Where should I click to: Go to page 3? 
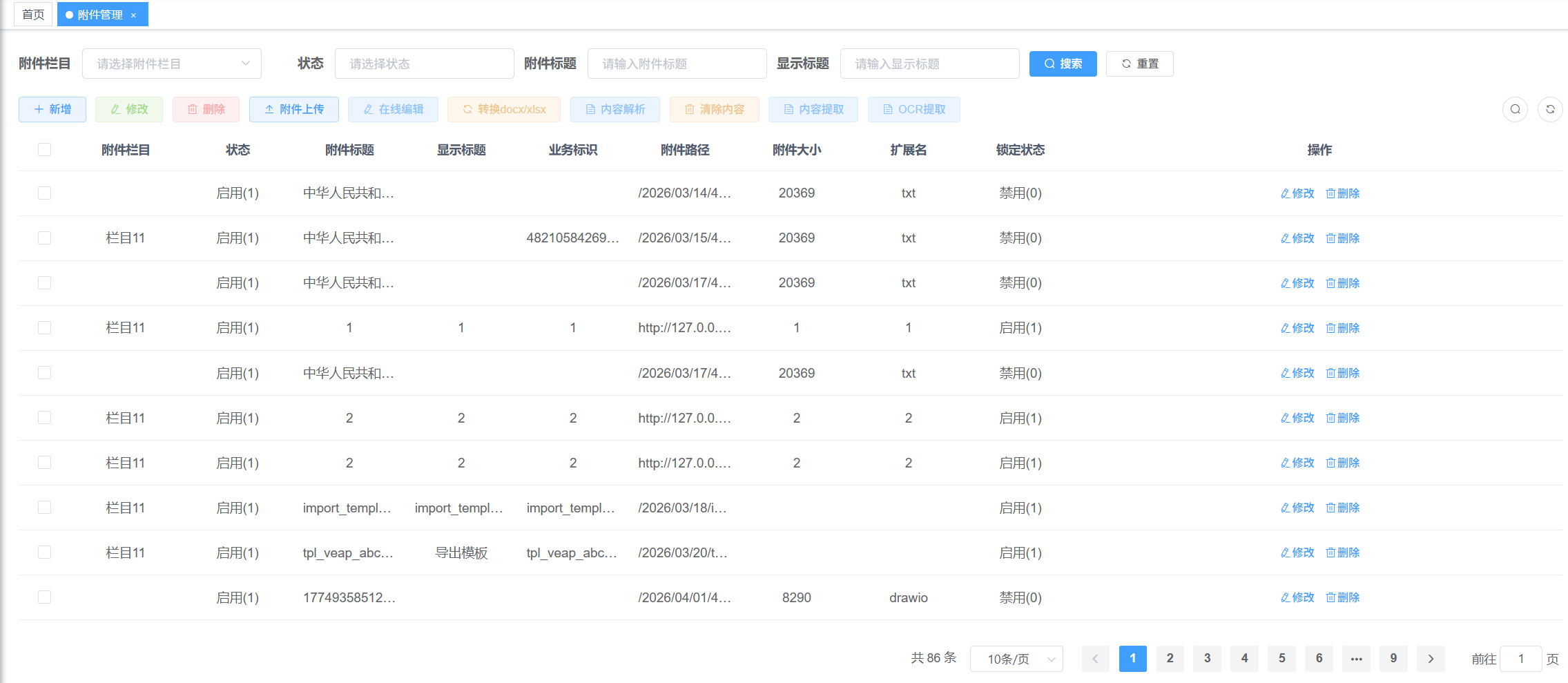[1207, 659]
